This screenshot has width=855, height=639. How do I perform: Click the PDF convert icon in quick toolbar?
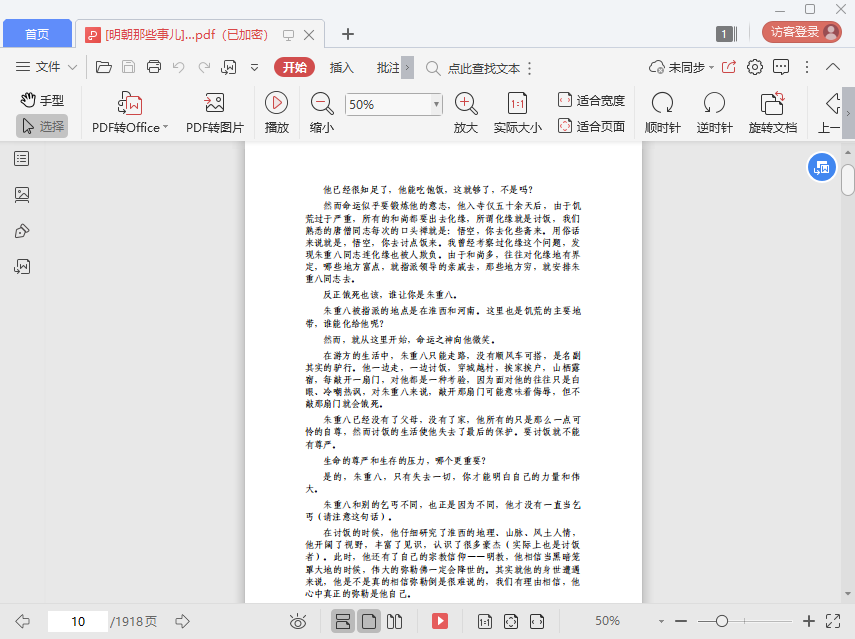(x=228, y=67)
